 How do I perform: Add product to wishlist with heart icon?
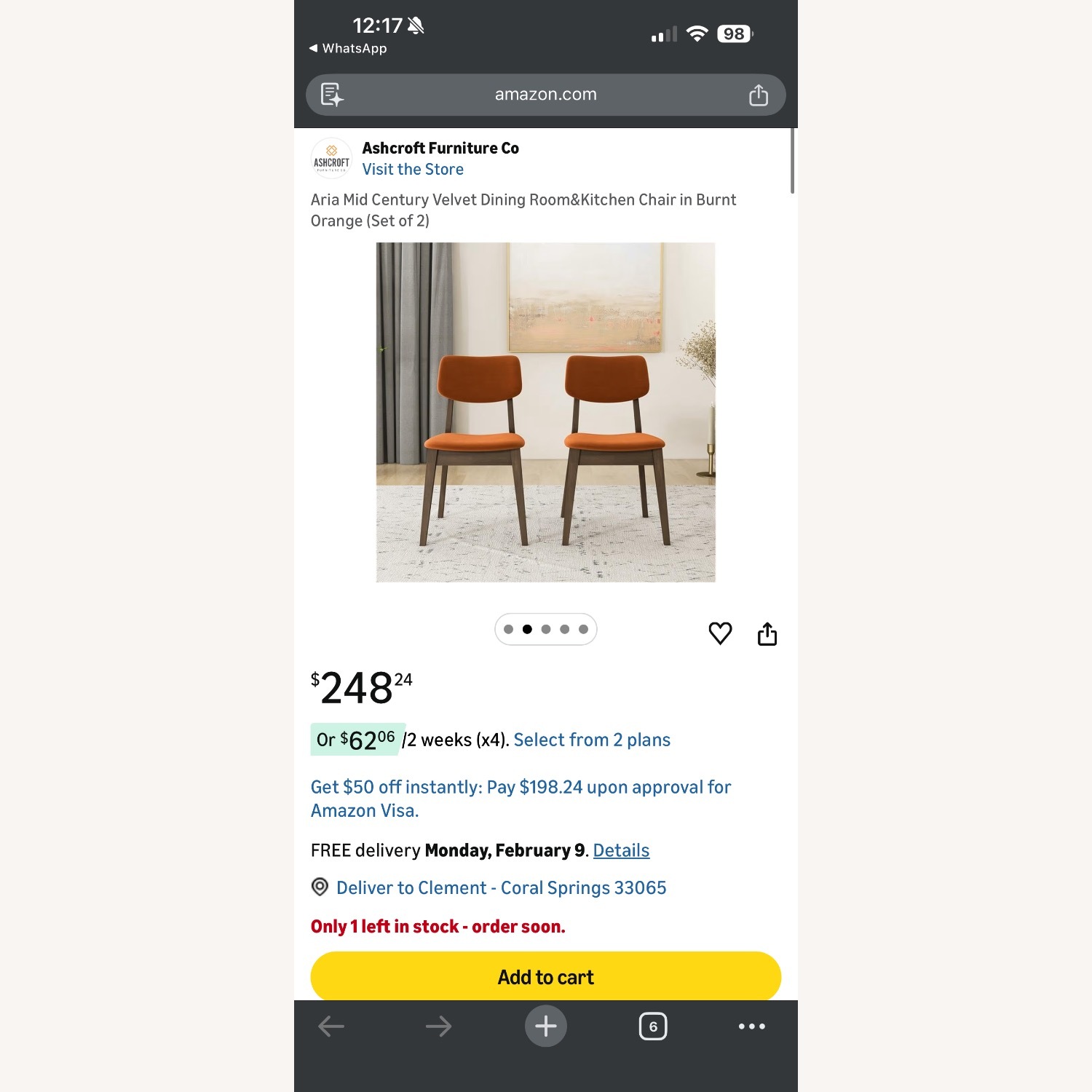720,633
